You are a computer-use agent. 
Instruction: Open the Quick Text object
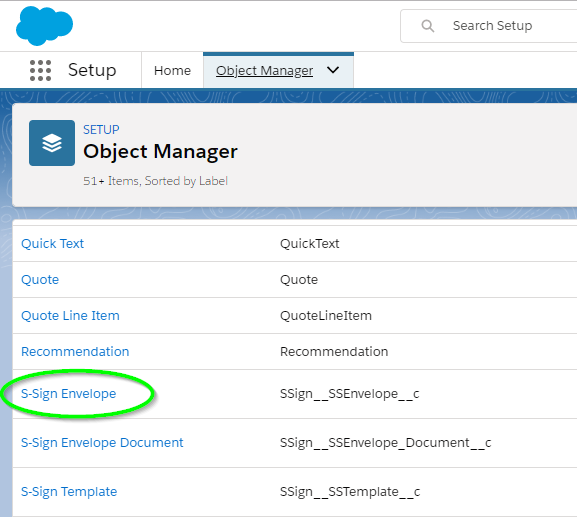[x=53, y=244]
